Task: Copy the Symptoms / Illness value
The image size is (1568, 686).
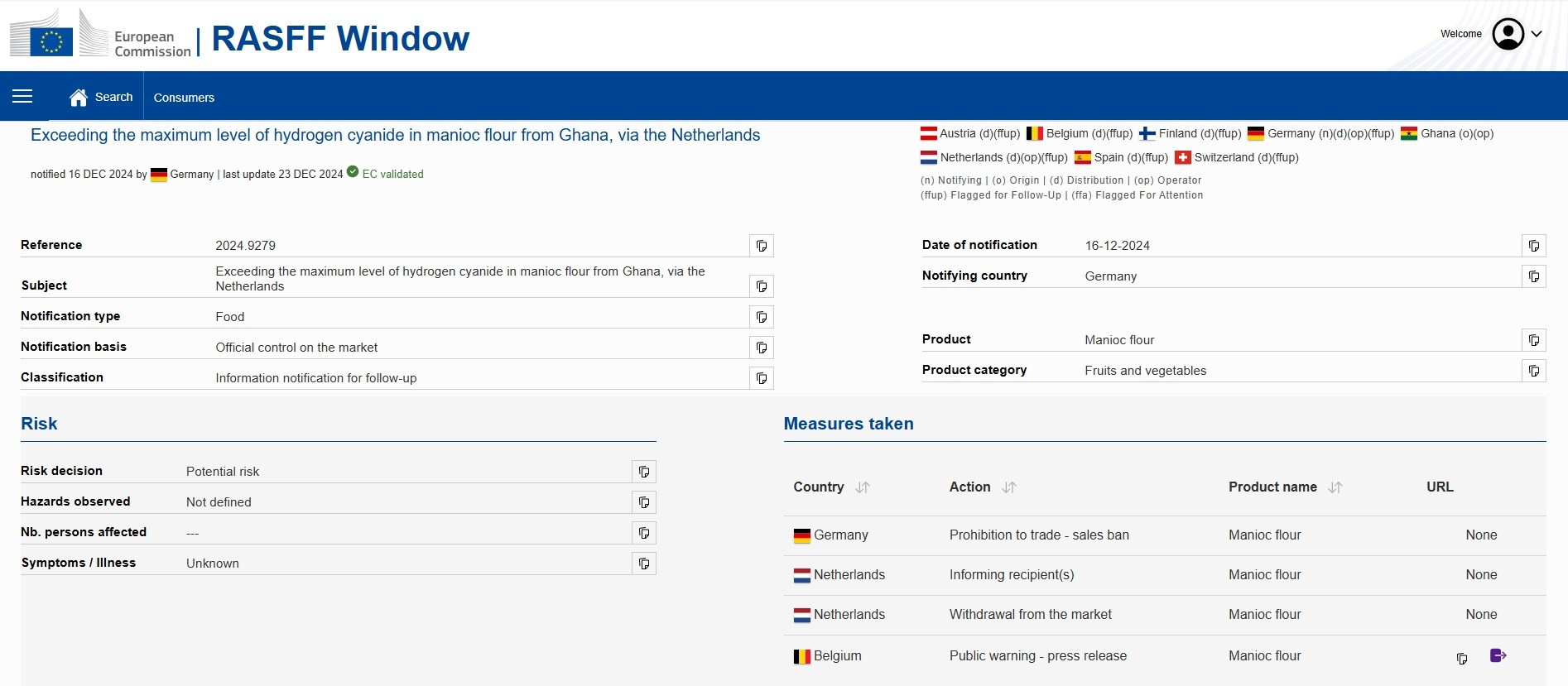Action: click(643, 564)
